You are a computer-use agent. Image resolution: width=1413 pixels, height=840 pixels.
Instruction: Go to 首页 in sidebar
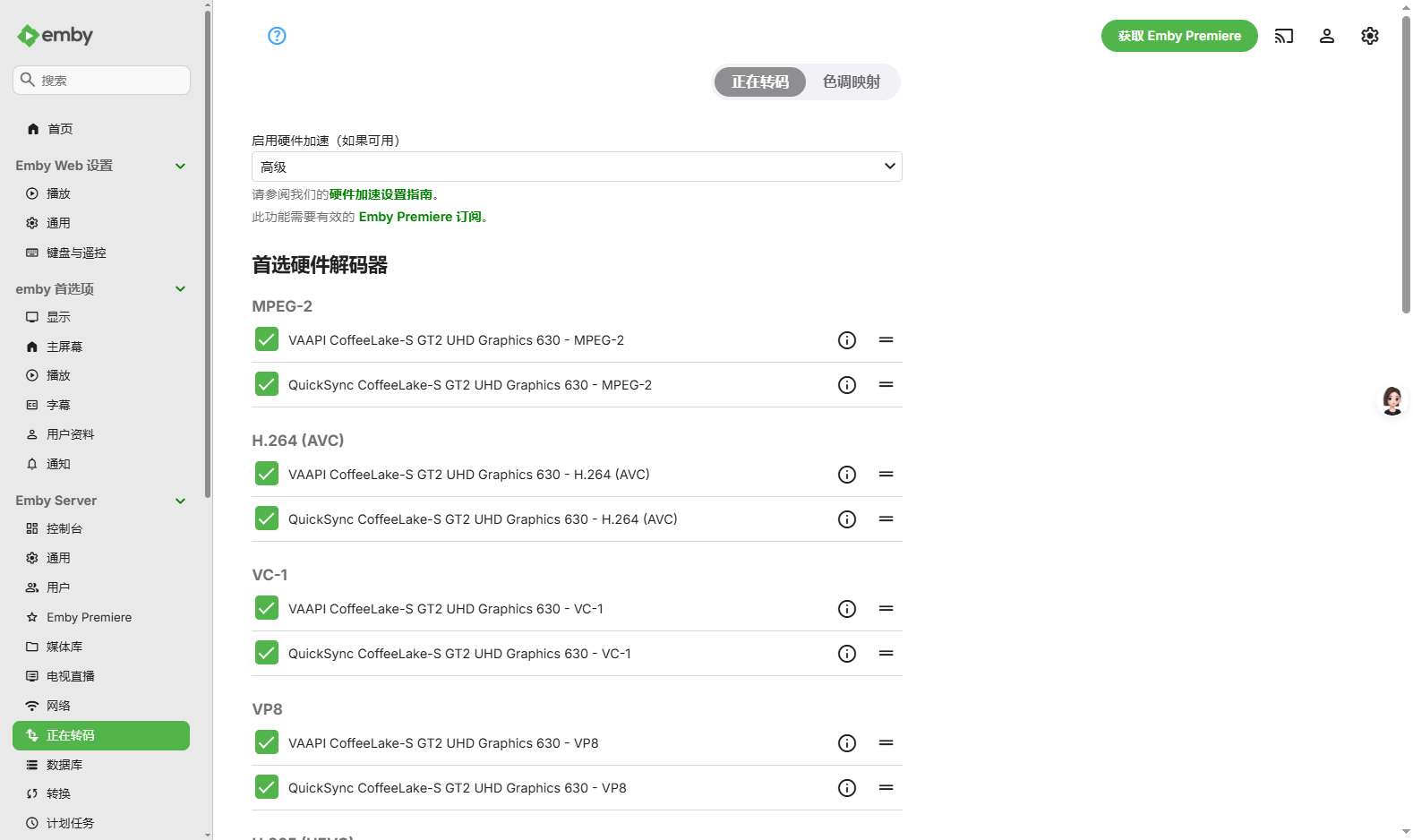[x=101, y=129]
